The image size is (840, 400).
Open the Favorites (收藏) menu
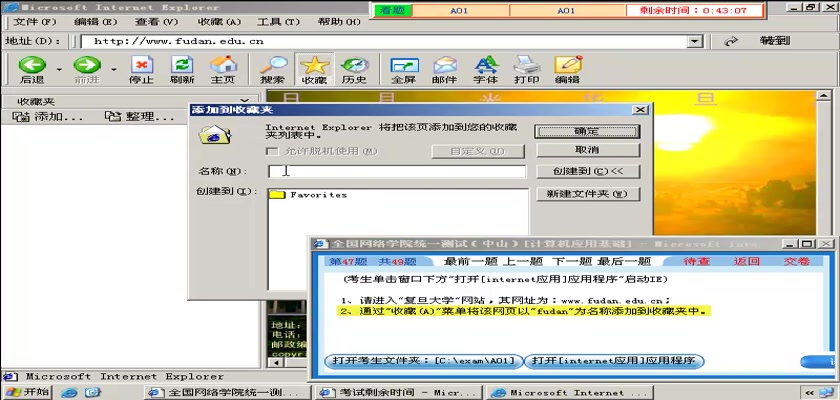click(219, 22)
